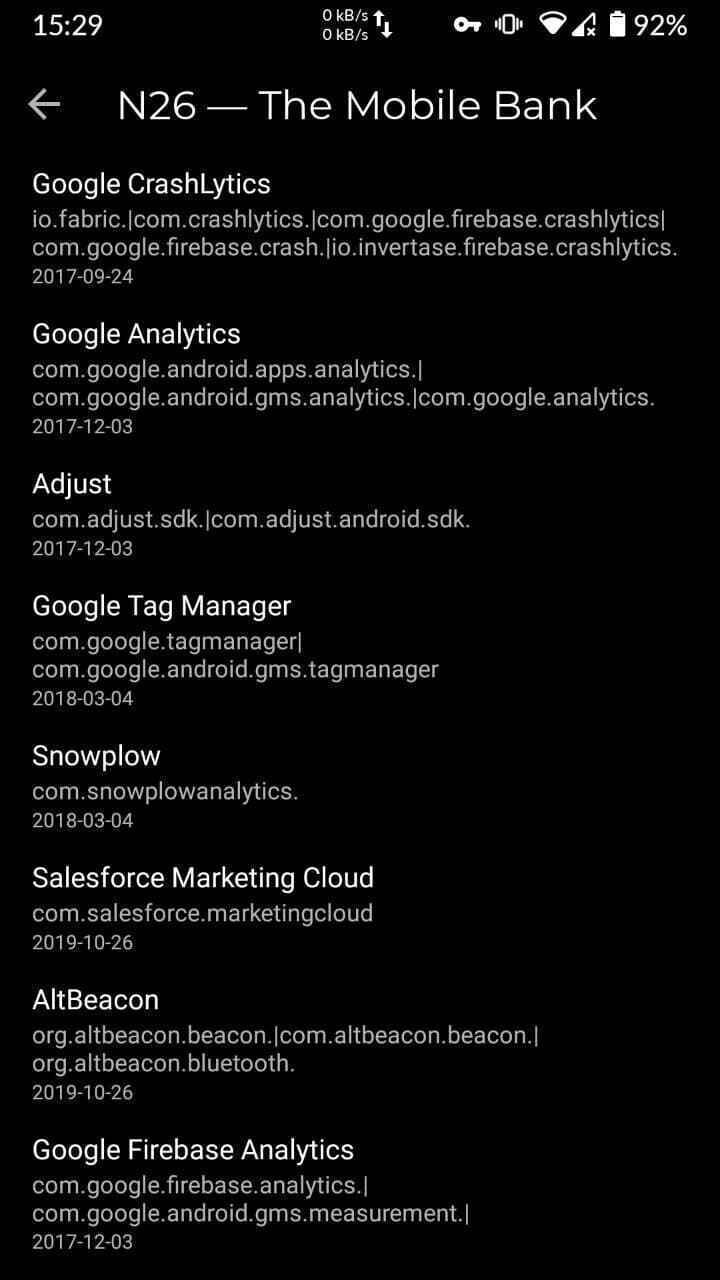The width and height of the screenshot is (720, 1280).
Task: Tap the VPN key status icon
Action: [x=467, y=25]
